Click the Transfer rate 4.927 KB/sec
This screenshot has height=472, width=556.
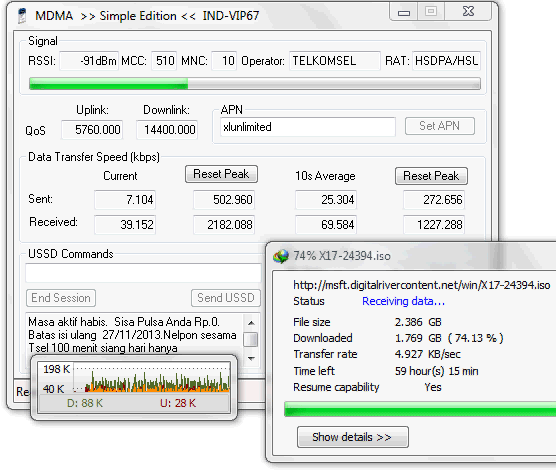click(428, 354)
